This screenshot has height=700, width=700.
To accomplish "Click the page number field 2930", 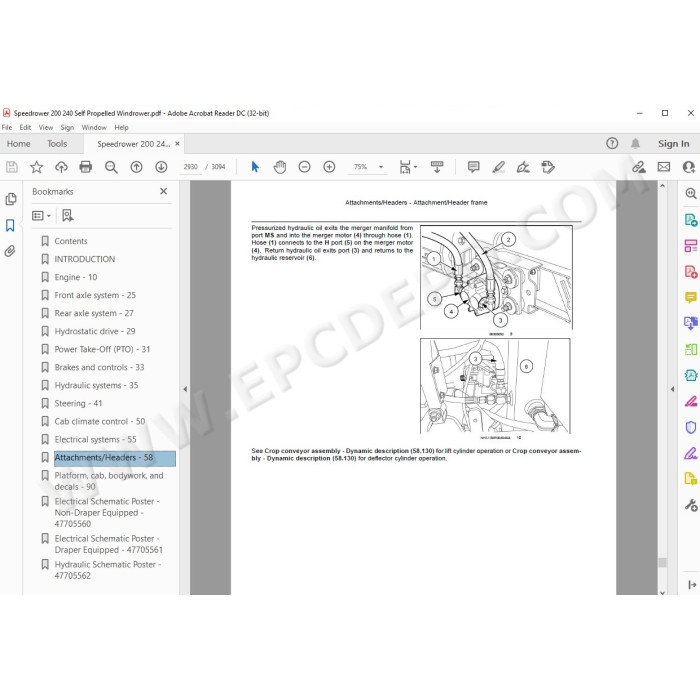I will coord(190,167).
